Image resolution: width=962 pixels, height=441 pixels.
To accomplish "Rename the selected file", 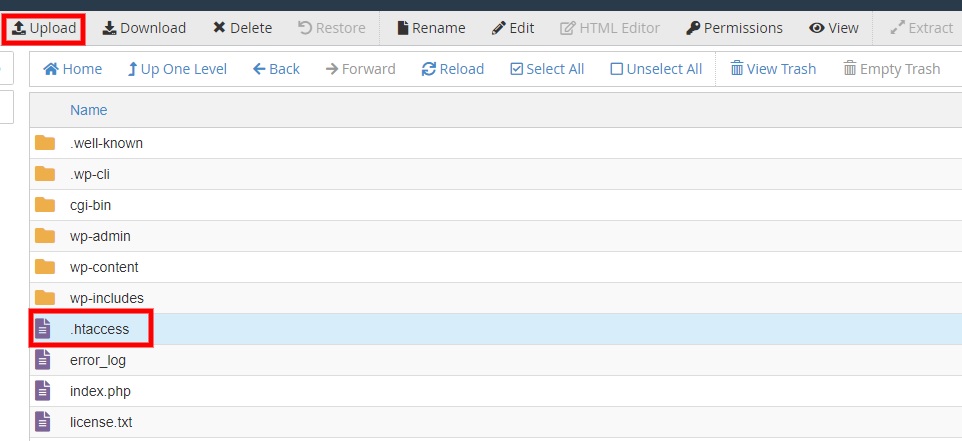I will [431, 28].
